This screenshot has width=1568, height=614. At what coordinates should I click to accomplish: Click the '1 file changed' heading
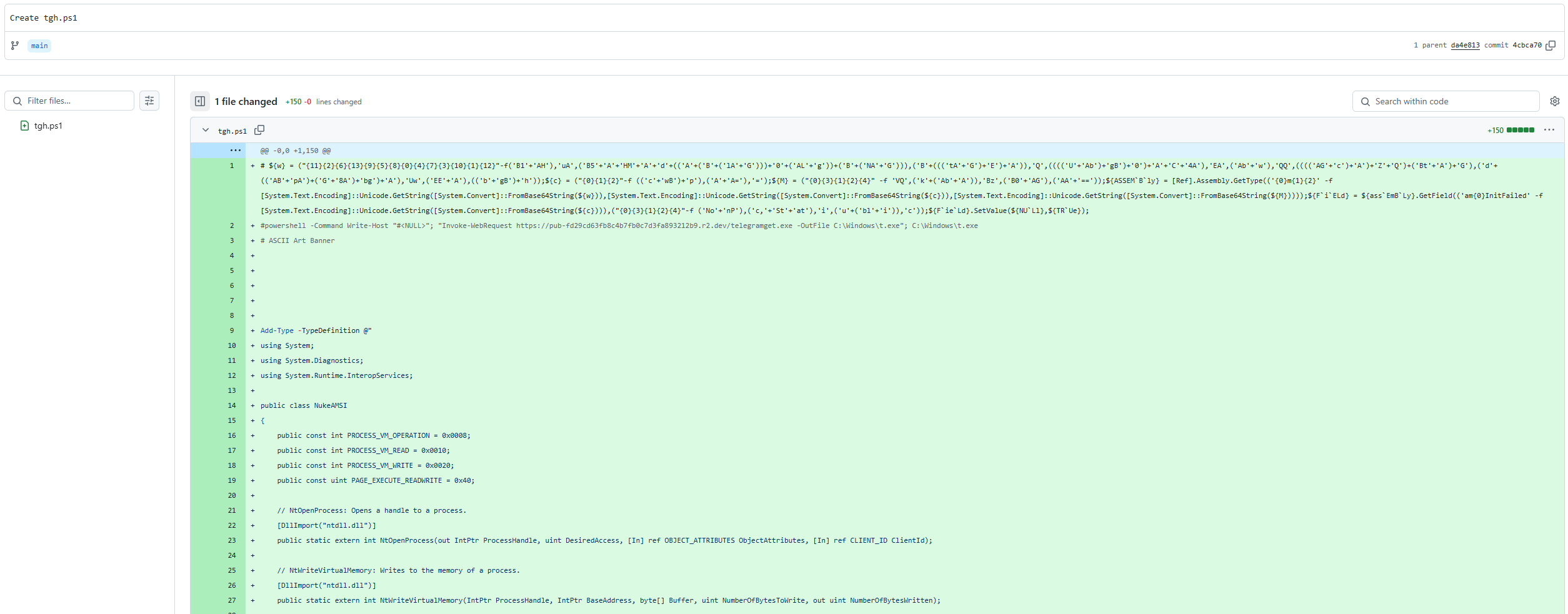246,101
